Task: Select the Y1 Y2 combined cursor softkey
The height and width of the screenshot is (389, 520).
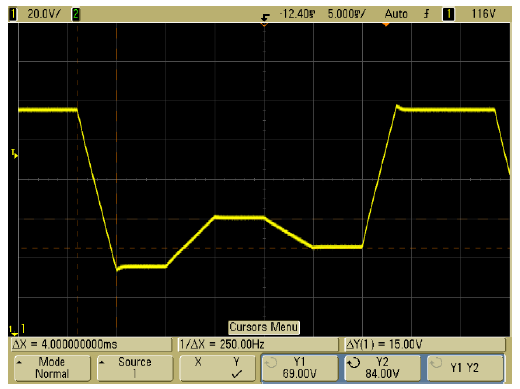Action: pyautogui.click(x=465, y=368)
